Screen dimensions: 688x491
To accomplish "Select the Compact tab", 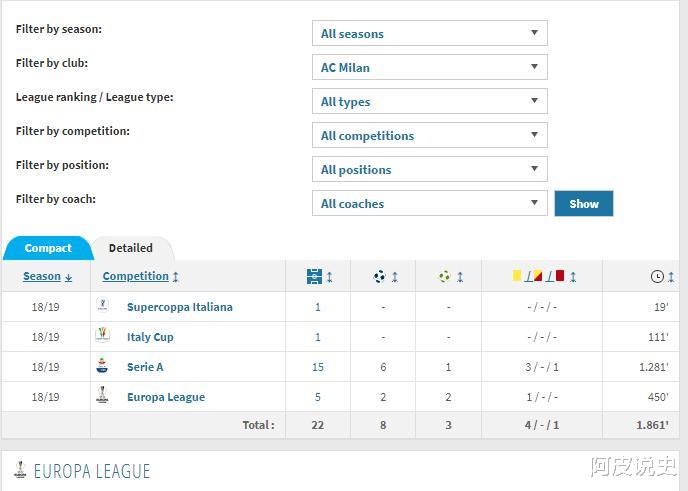I will click(x=48, y=248).
